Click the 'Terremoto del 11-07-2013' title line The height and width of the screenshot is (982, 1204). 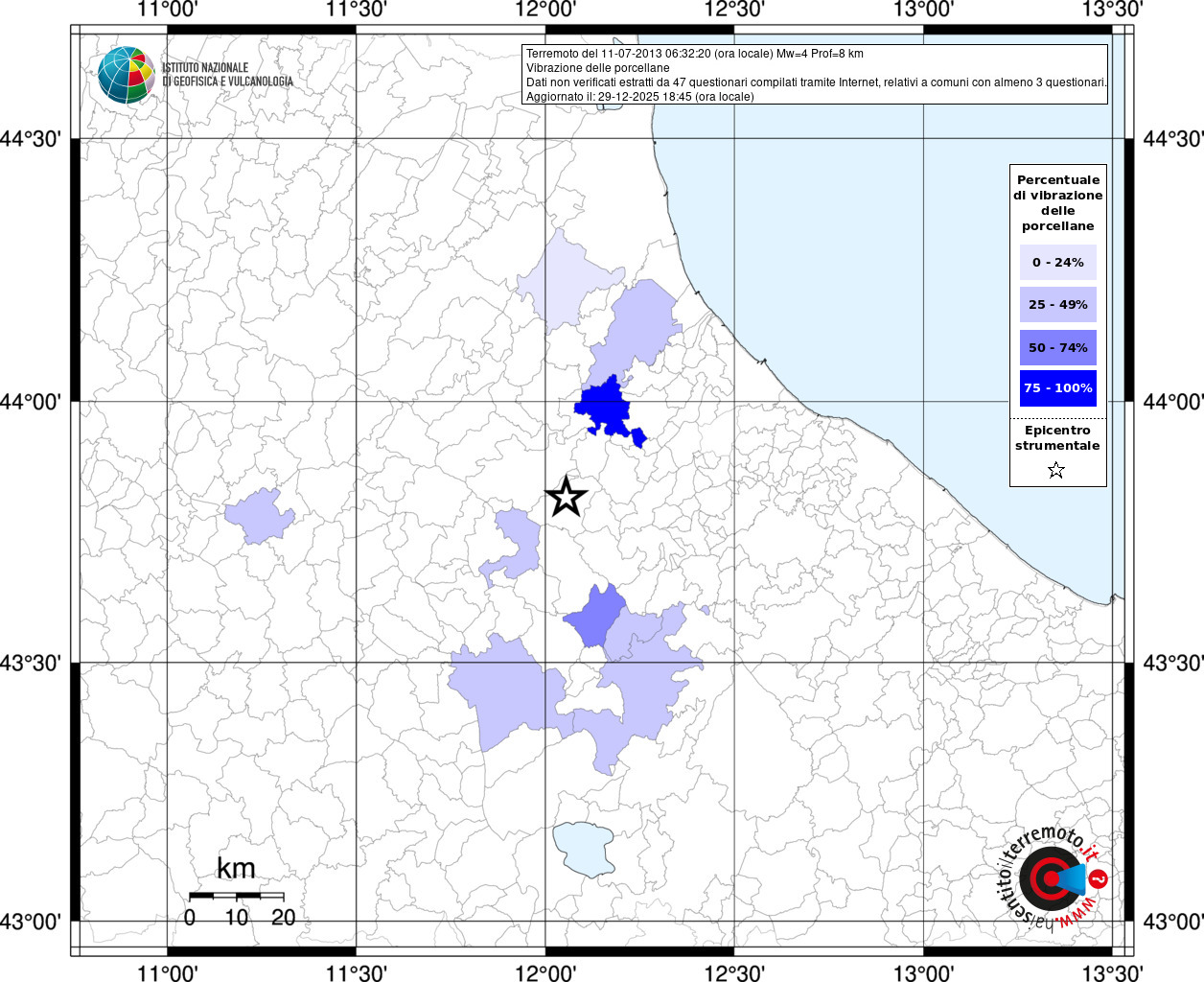coord(695,54)
